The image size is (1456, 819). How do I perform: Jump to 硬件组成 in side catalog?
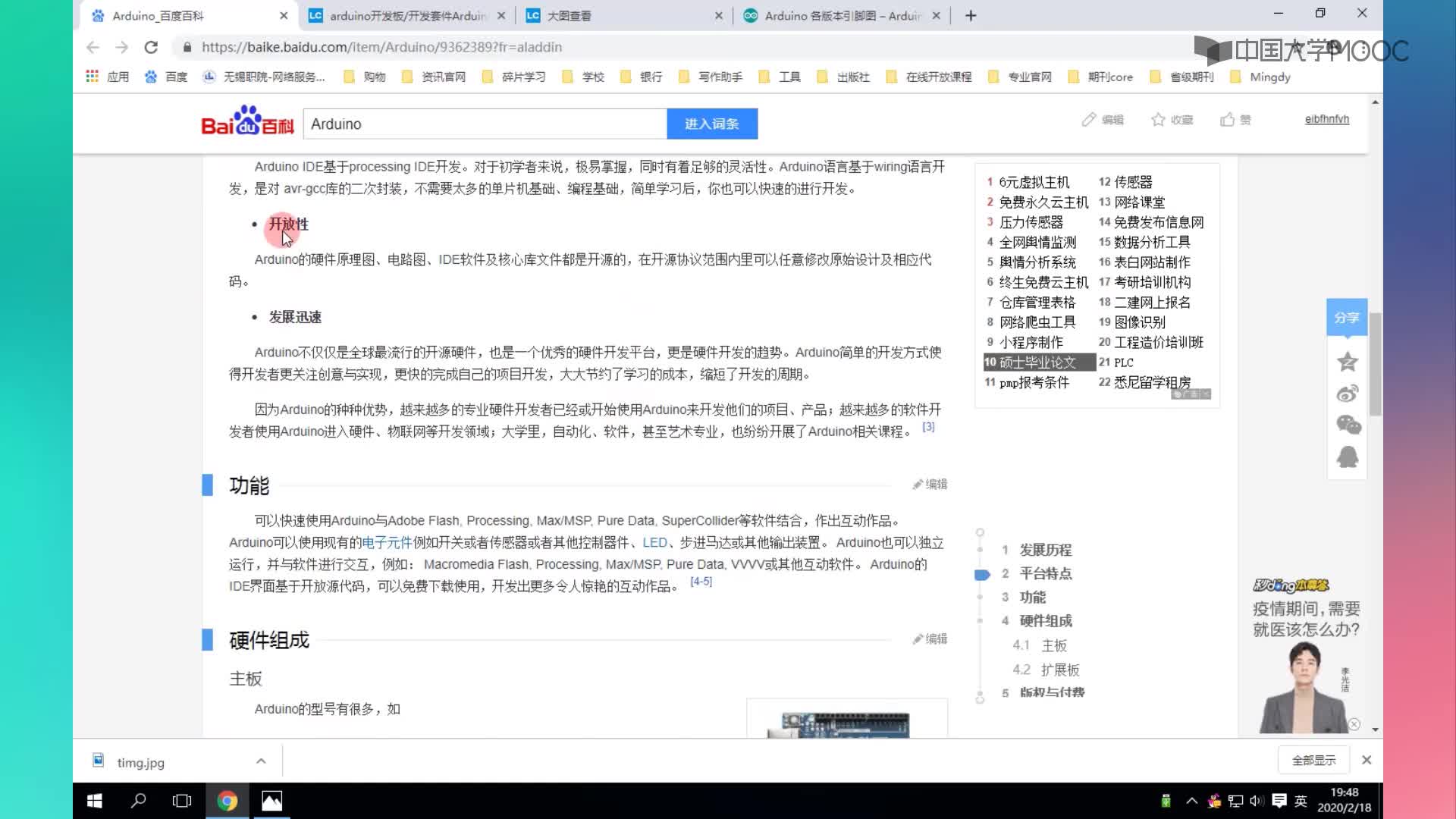click(1045, 620)
